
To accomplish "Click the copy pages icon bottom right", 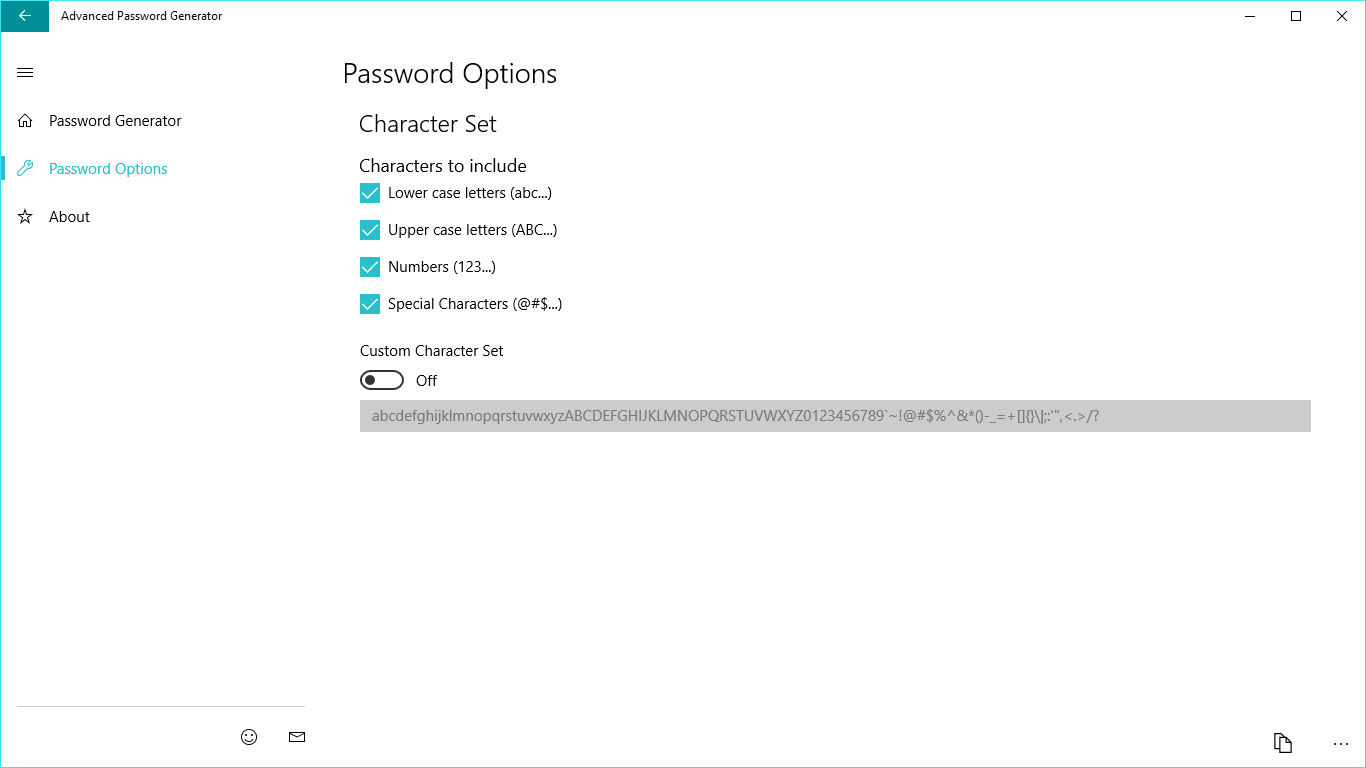I will coord(1283,743).
